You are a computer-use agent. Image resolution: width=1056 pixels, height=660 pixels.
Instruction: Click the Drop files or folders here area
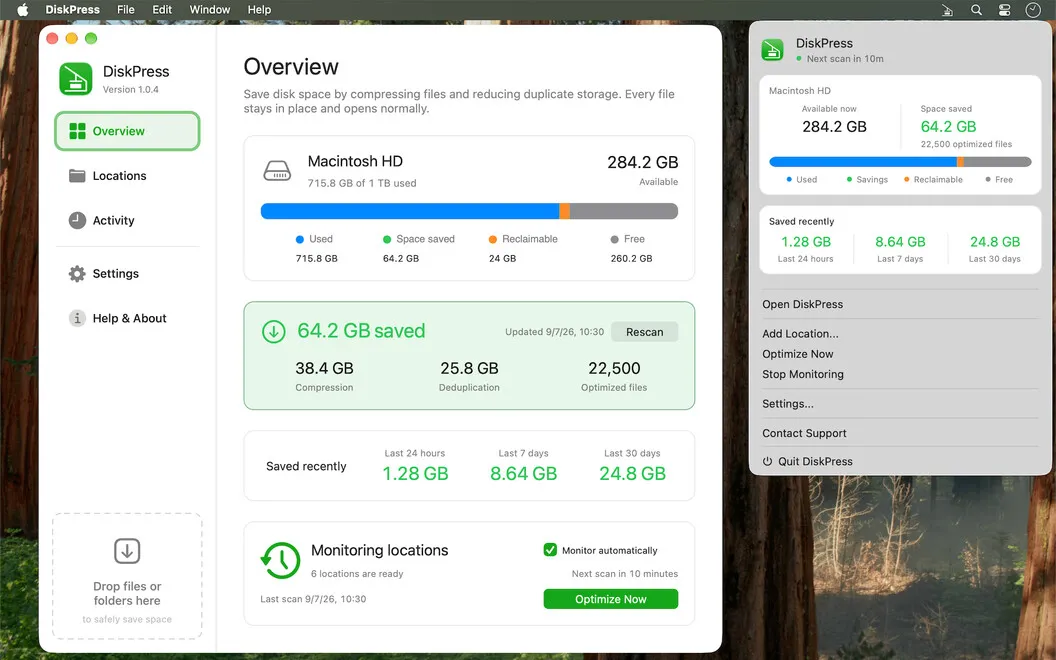(x=127, y=576)
